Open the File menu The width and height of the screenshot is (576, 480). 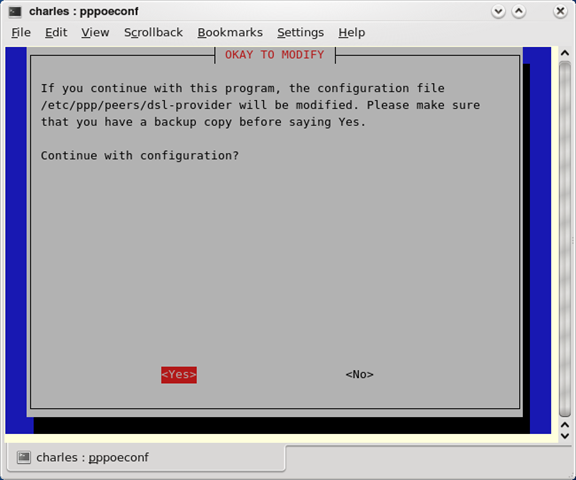pos(21,32)
